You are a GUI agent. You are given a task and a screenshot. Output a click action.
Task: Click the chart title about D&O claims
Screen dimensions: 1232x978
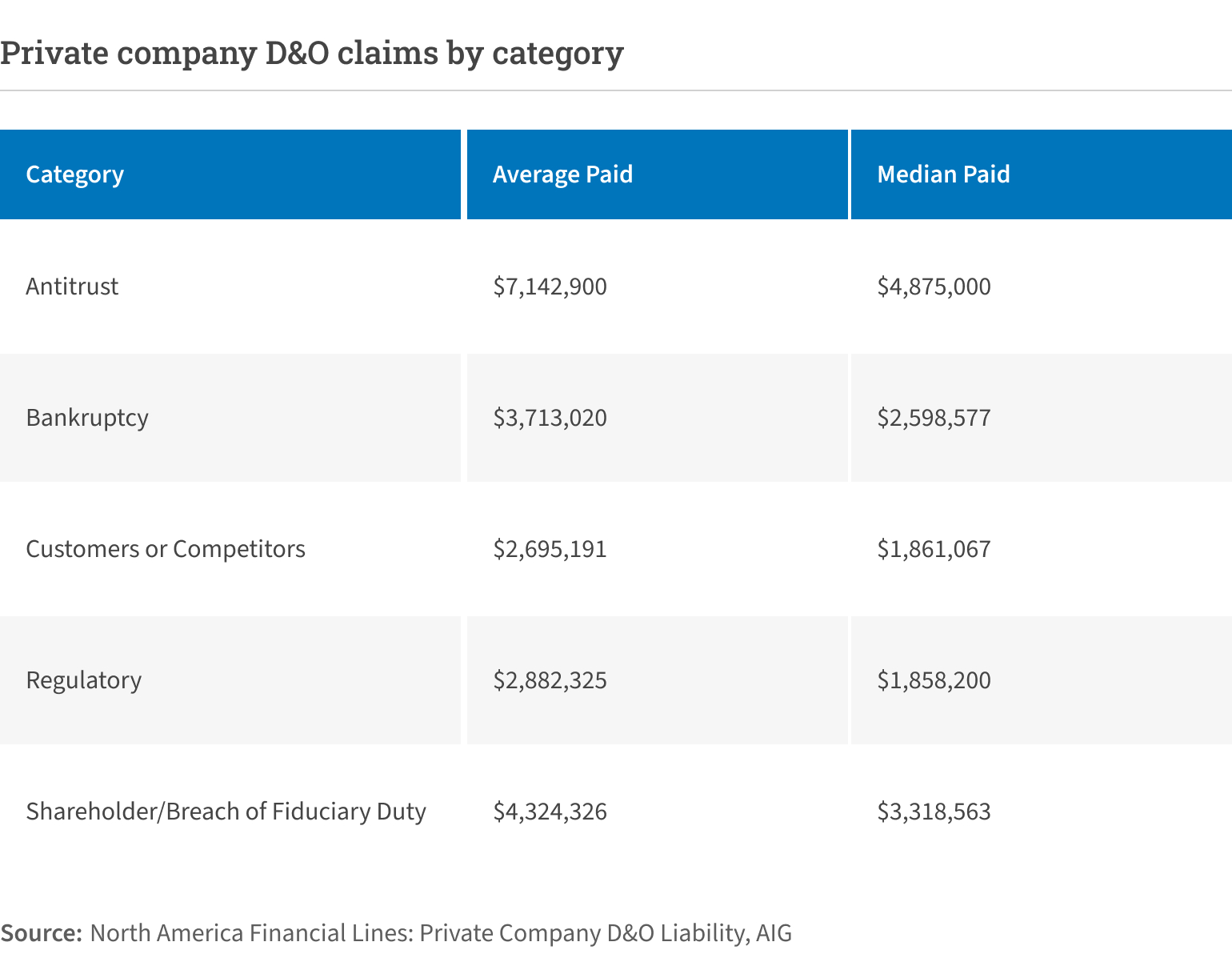pos(312,54)
